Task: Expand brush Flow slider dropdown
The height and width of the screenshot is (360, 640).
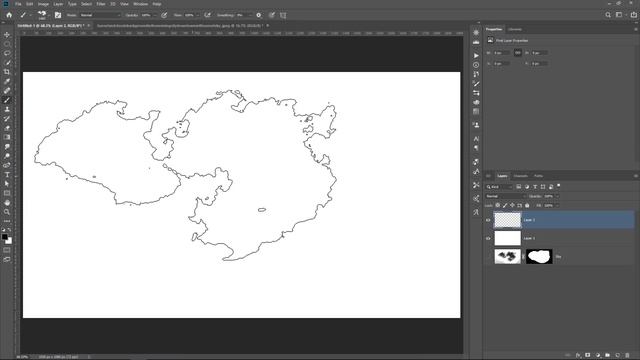Action: tap(198, 15)
